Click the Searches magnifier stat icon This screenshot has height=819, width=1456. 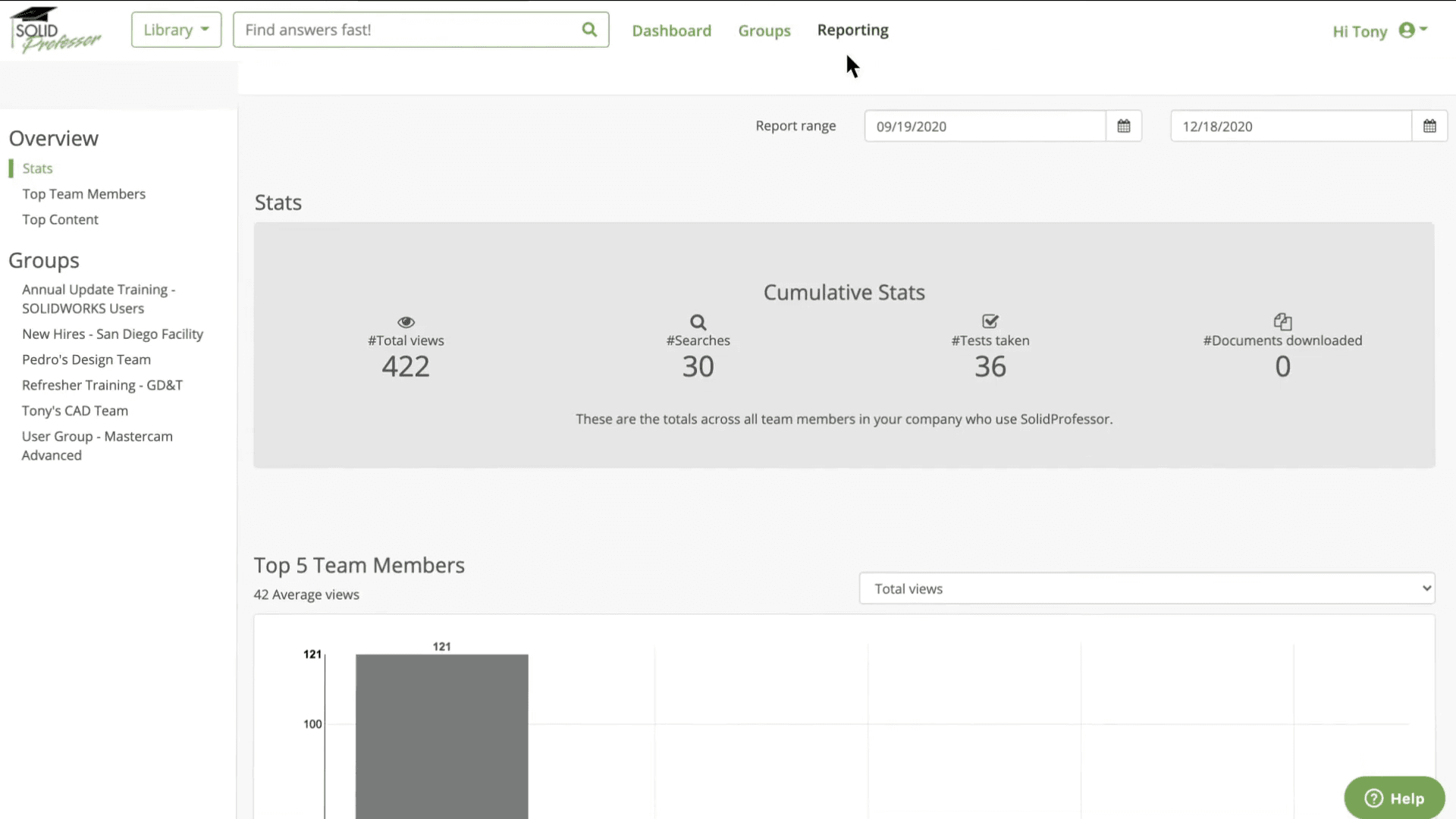pos(698,322)
